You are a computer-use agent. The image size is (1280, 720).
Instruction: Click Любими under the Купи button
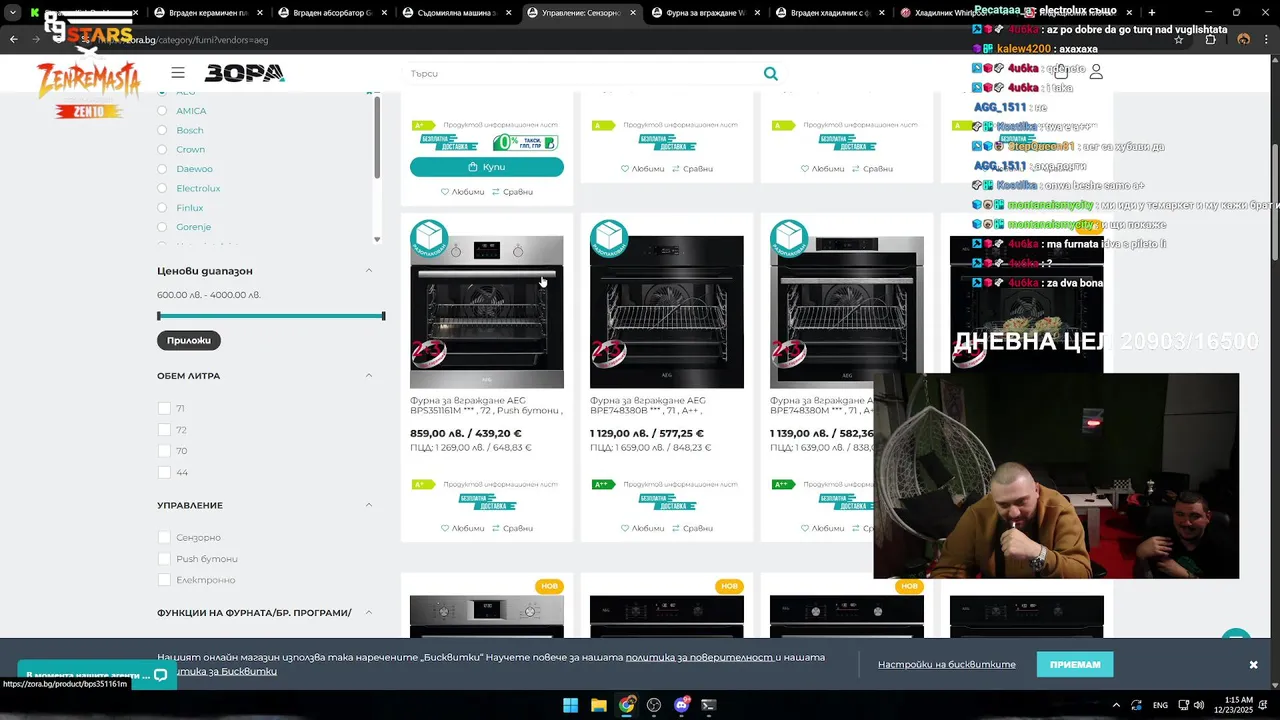pos(462,191)
